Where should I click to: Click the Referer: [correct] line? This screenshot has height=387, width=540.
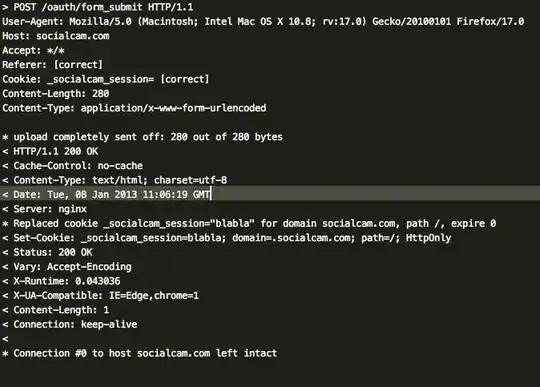(x=52, y=65)
